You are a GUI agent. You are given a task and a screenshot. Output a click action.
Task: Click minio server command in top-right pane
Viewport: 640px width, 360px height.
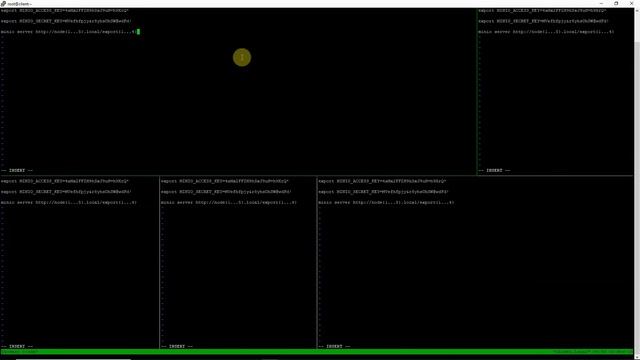click(x=546, y=31)
